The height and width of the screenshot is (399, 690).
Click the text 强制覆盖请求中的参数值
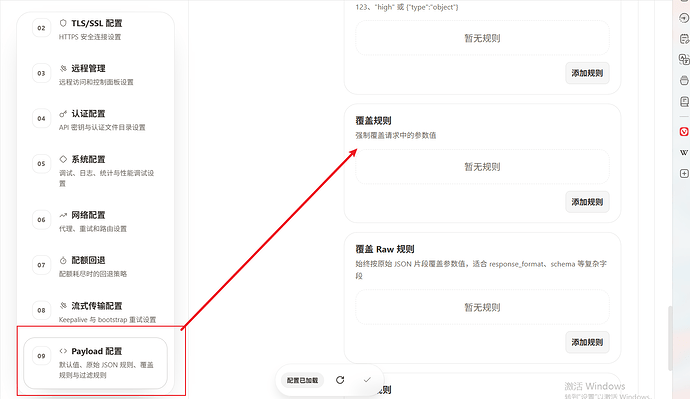(x=396, y=135)
